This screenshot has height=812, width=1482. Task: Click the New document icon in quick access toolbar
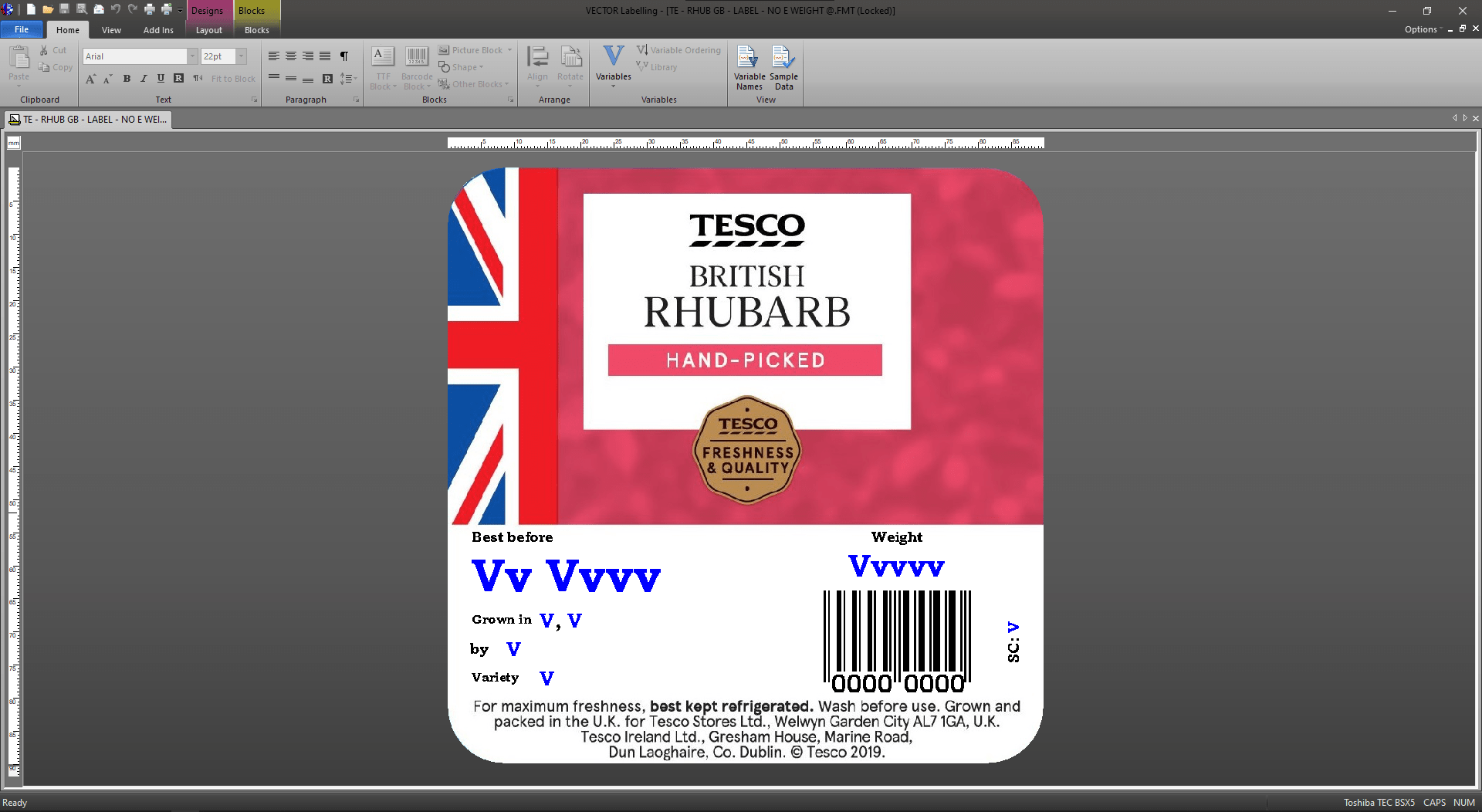click(x=31, y=10)
